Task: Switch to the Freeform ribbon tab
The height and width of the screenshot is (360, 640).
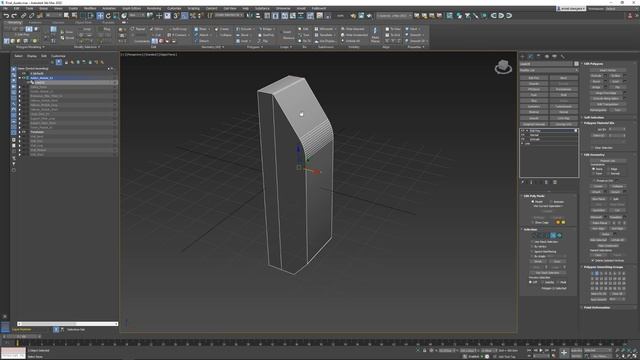Action: [36, 22]
